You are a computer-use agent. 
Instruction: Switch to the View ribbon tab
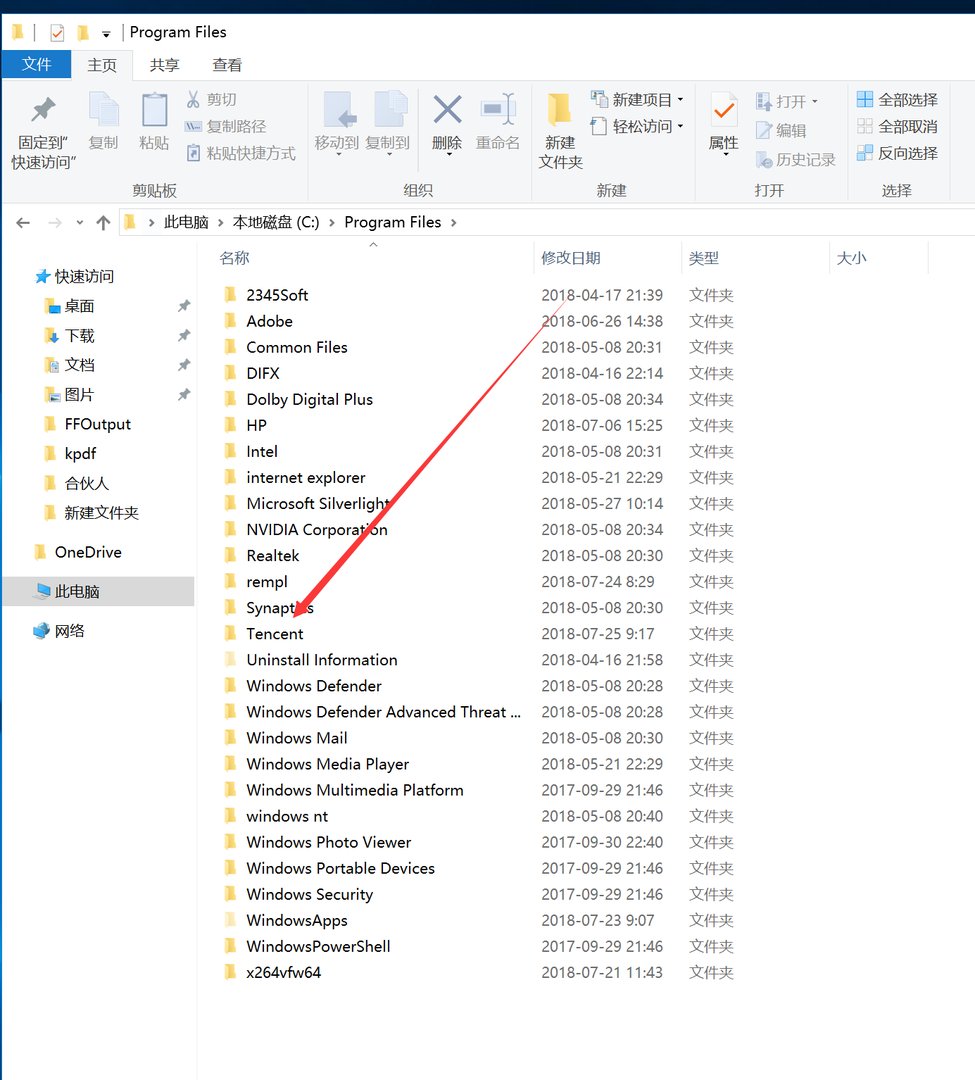pyautogui.click(x=227, y=65)
